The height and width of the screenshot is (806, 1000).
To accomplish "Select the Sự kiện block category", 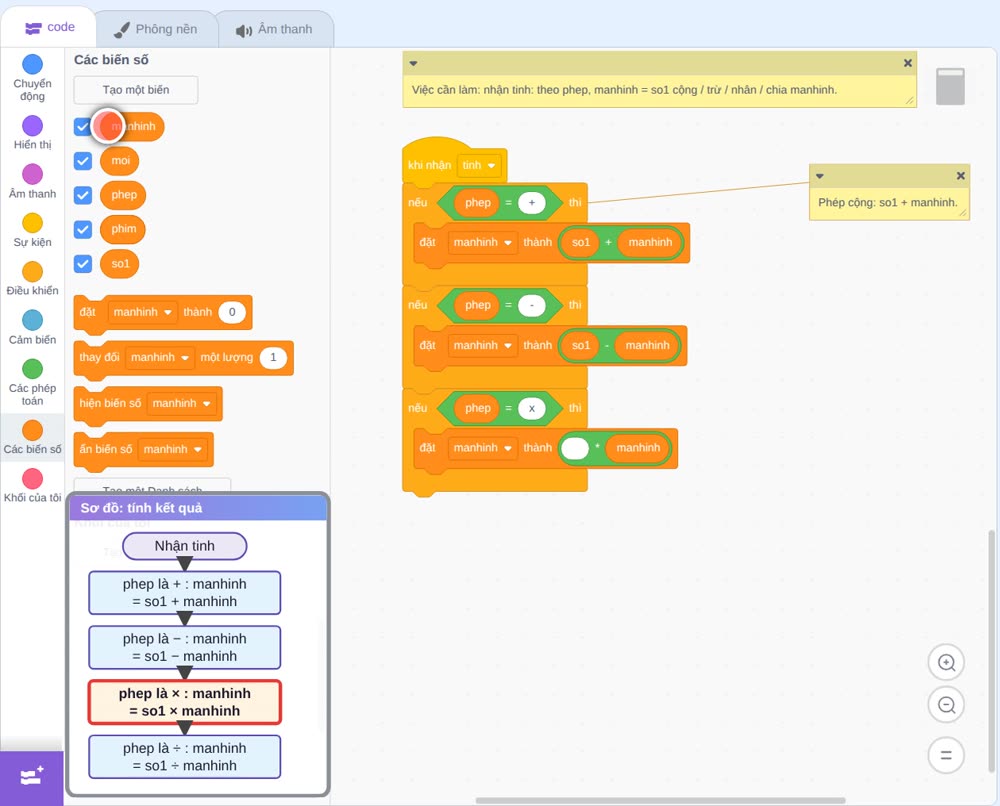I will 32,230.
